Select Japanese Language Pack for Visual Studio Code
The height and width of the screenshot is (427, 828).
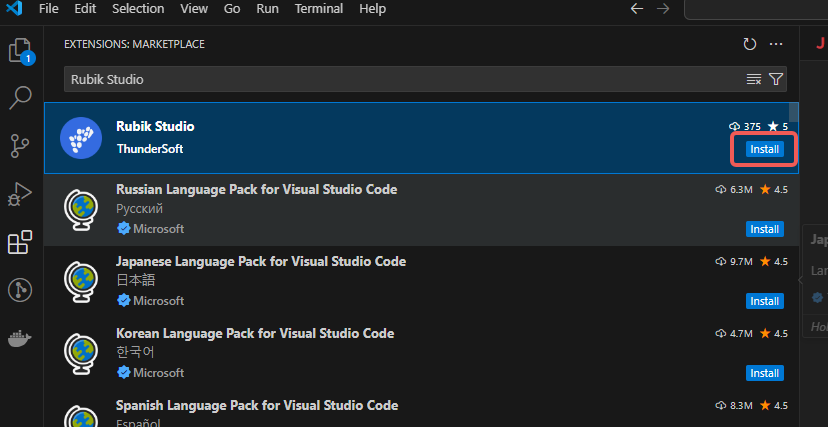click(x=261, y=261)
